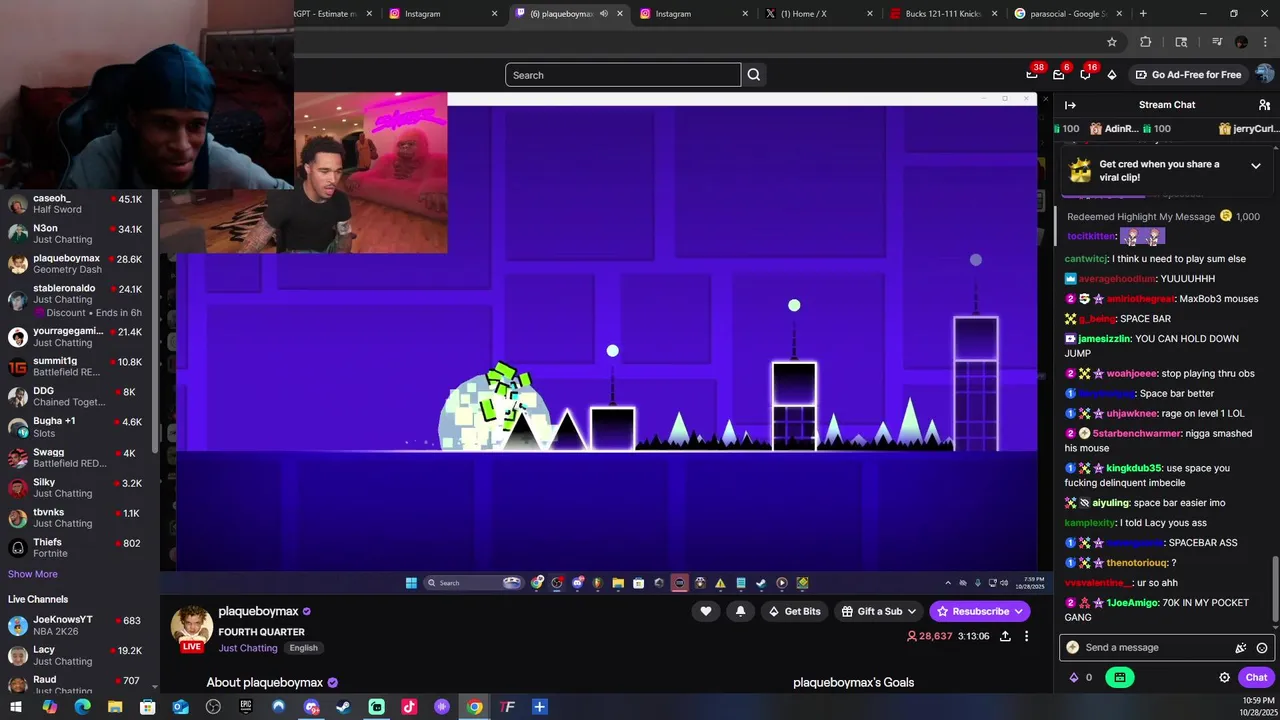Collapse the Stream Chat panel
Viewport: 1280px width, 720px height.
(x=1070, y=105)
